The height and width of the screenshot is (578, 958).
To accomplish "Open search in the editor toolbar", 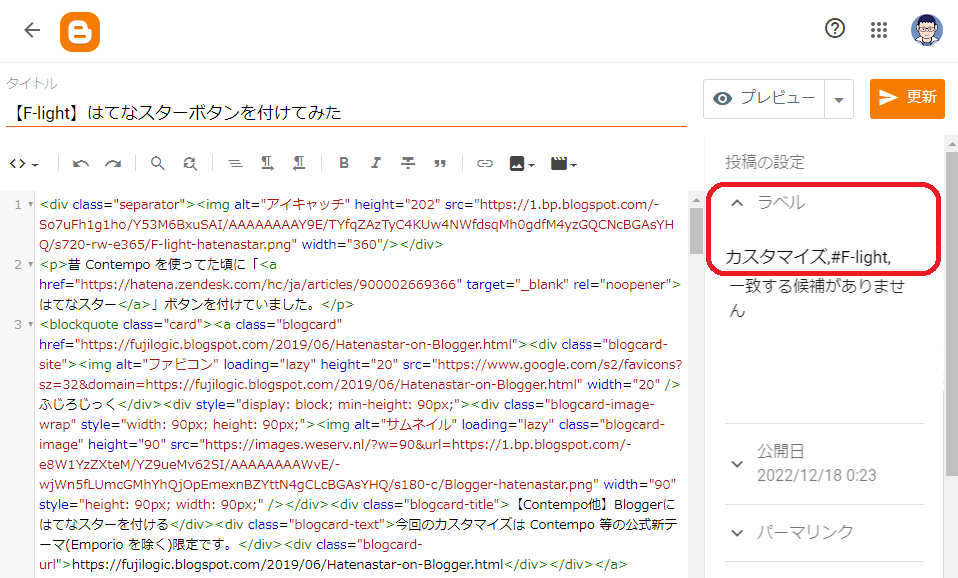I will [x=158, y=164].
